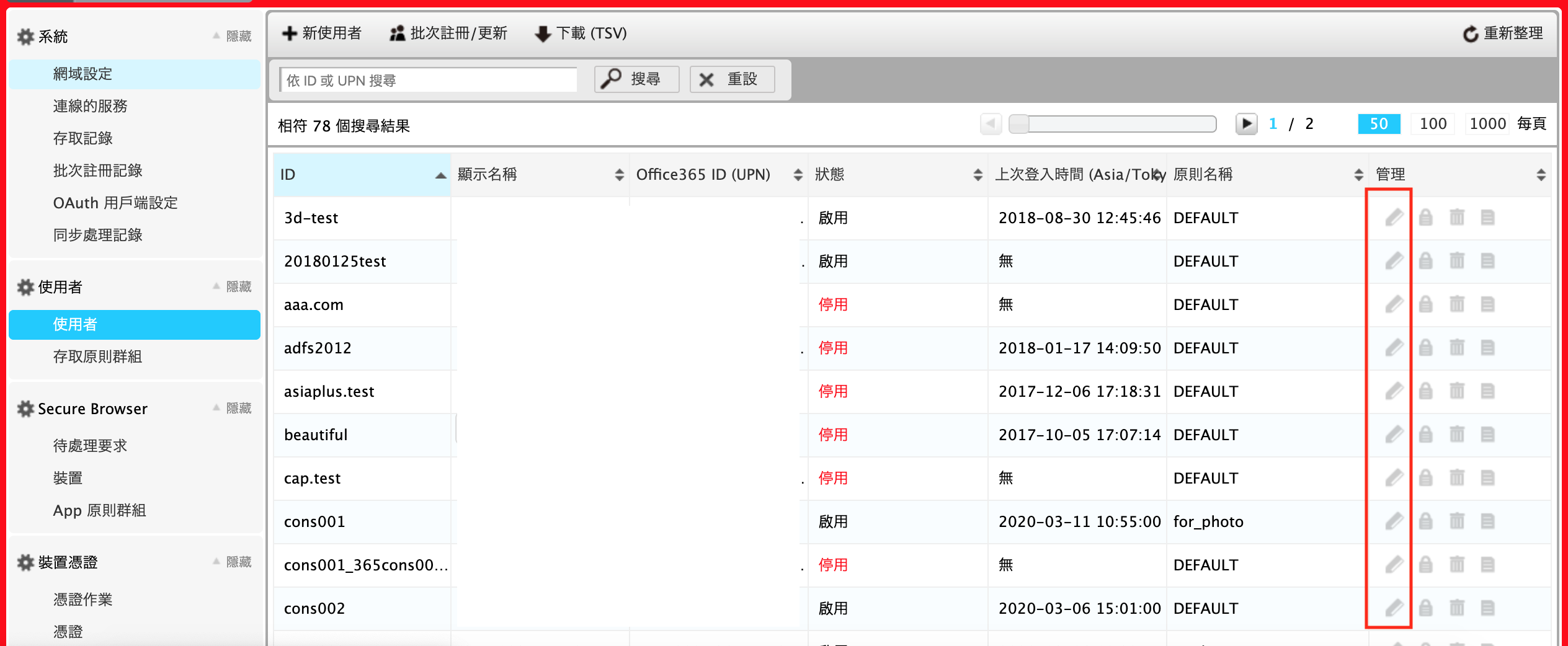
Task: Collapse the 系統 section via 隱藏
Action: point(233,37)
